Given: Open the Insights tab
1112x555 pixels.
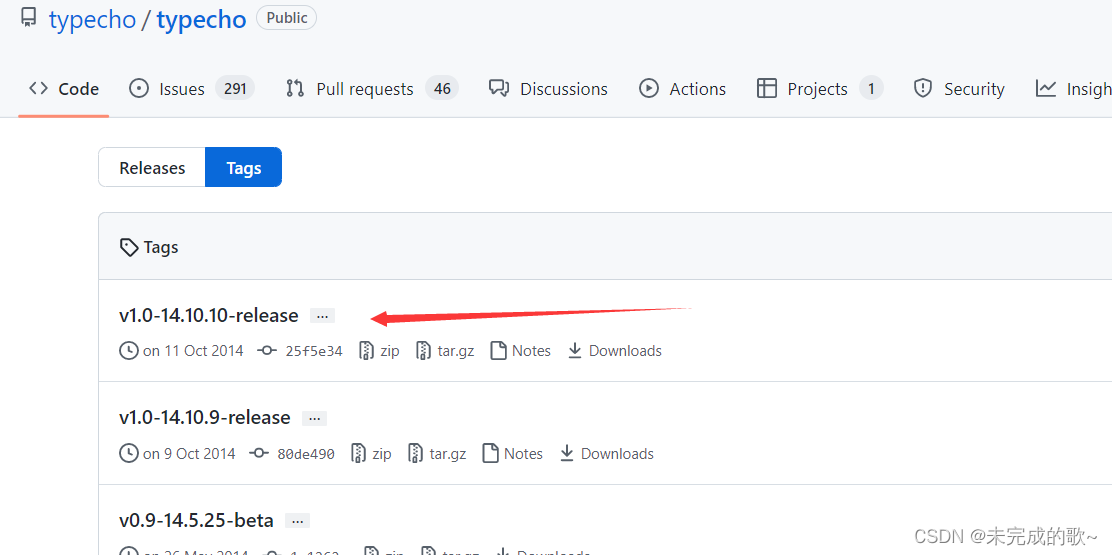Looking at the screenshot, I should (x=1074, y=89).
